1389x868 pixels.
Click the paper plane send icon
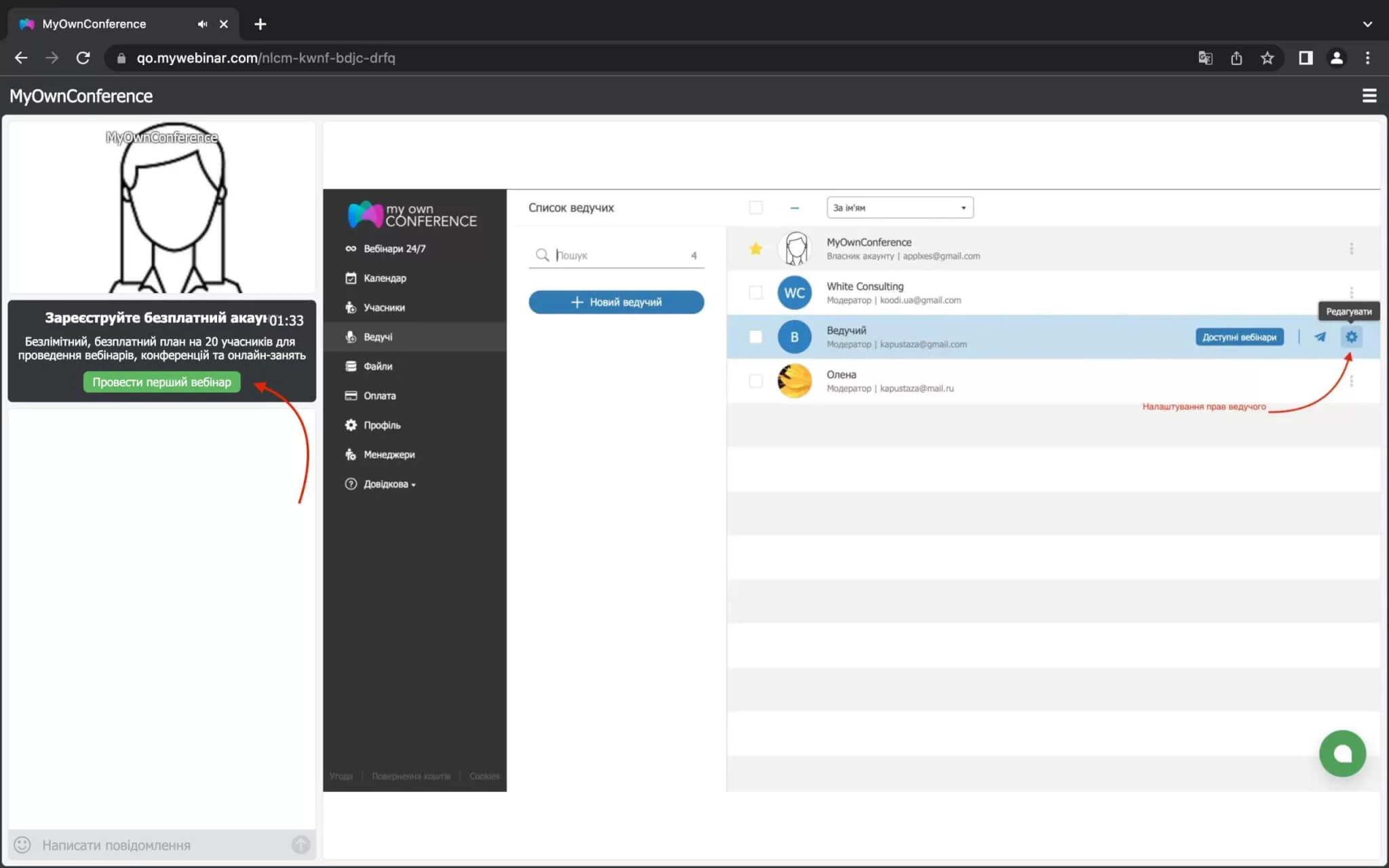click(x=1320, y=337)
